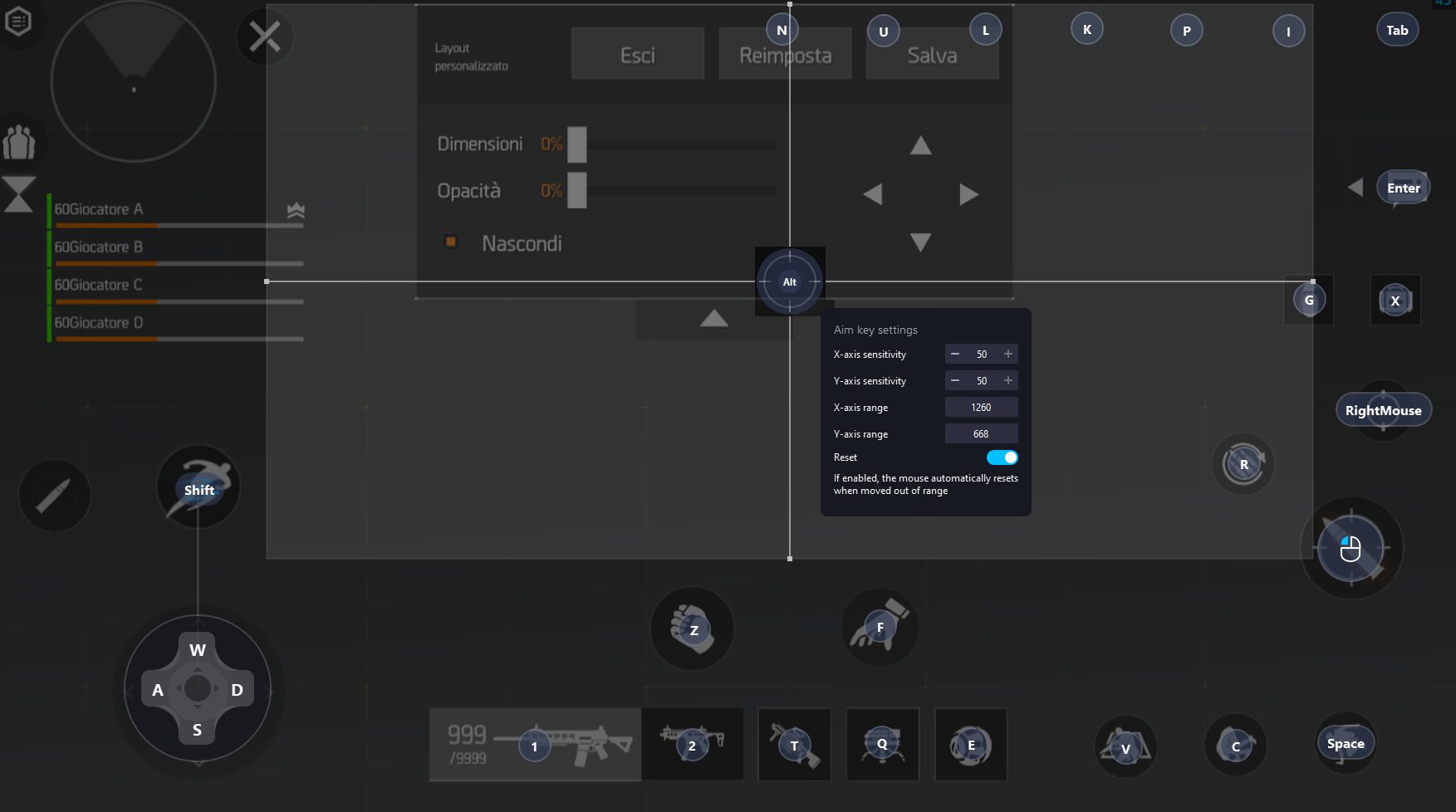
Task: Click the flashlight hand icon mapped to F
Action: coord(880,629)
